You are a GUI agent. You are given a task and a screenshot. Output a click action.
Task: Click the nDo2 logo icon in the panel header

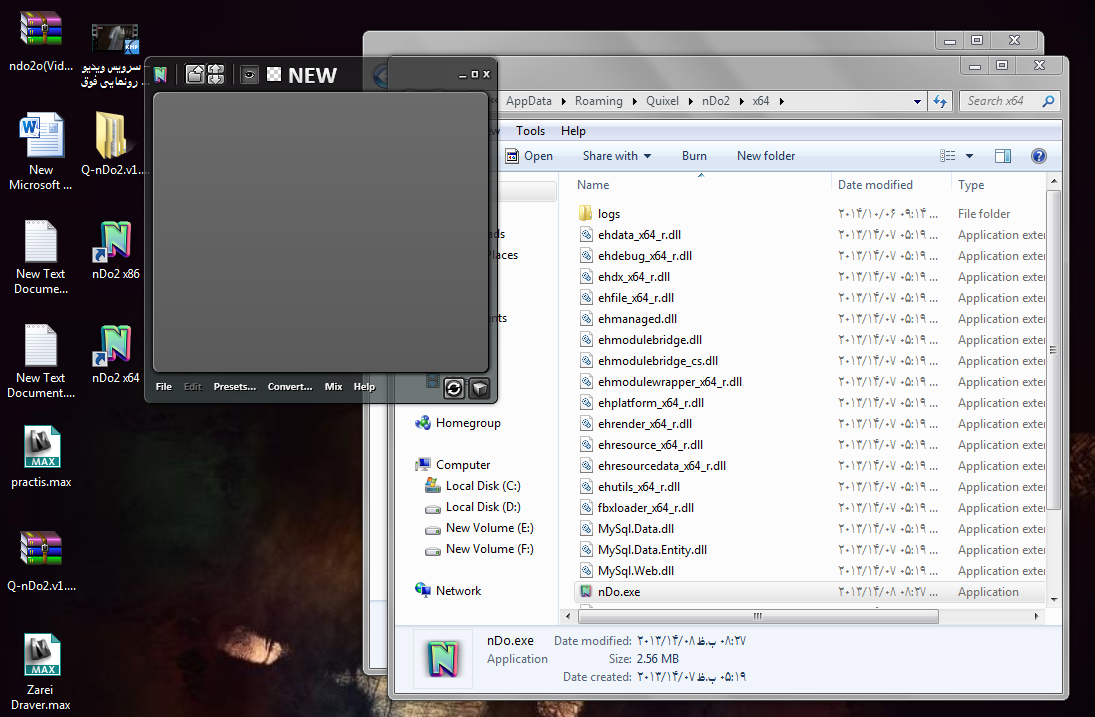[x=161, y=75]
